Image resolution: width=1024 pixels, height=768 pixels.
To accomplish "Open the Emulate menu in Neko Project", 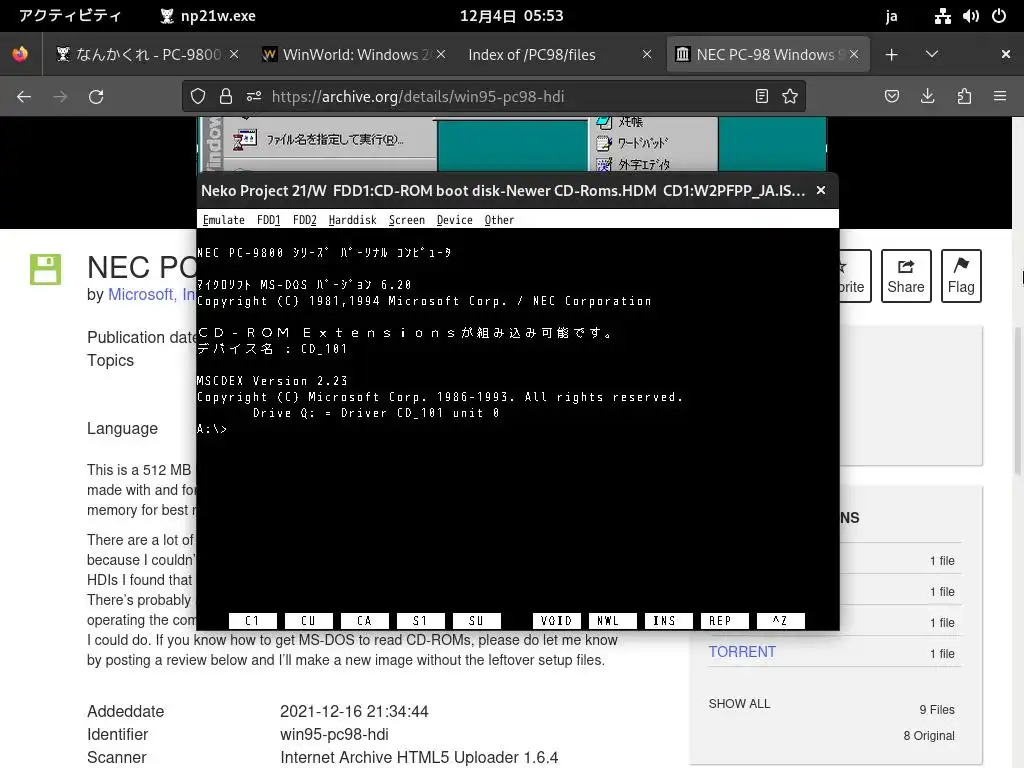I will [223, 220].
